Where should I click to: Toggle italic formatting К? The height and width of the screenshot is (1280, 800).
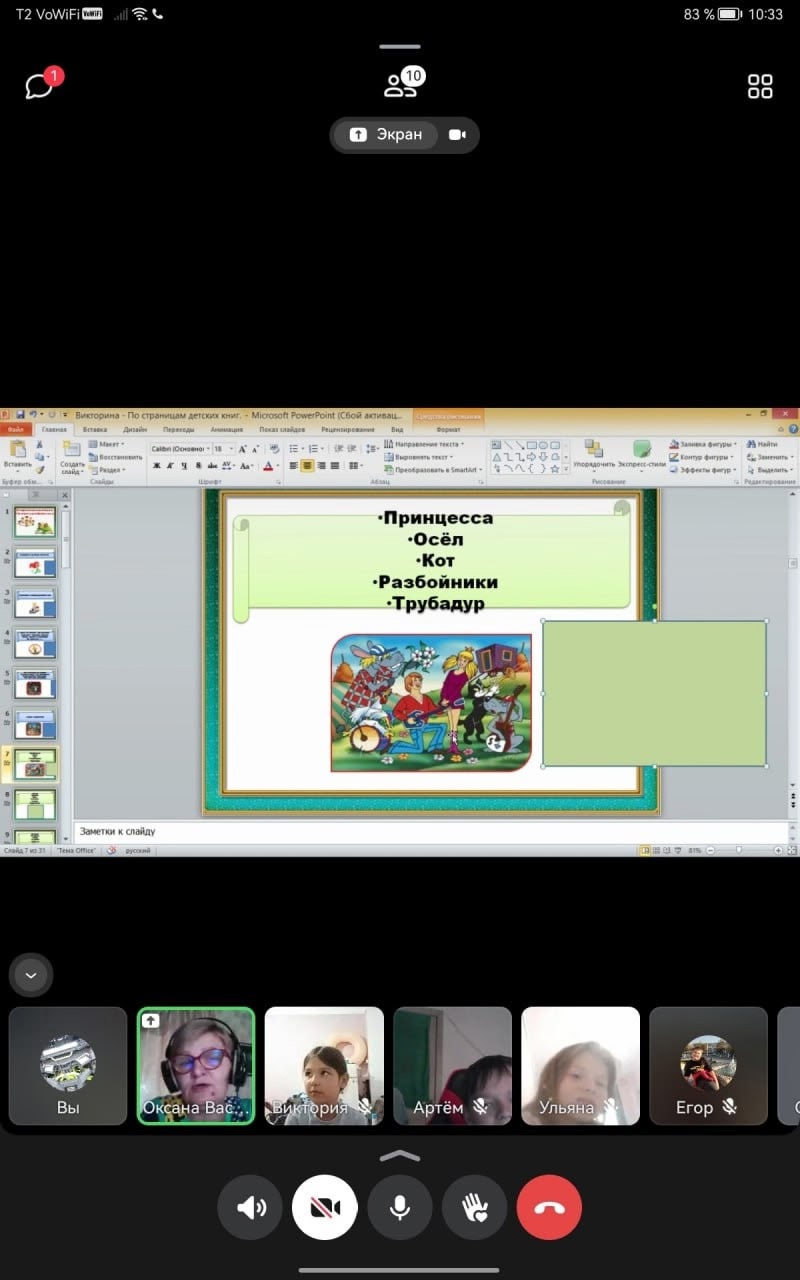(170, 465)
